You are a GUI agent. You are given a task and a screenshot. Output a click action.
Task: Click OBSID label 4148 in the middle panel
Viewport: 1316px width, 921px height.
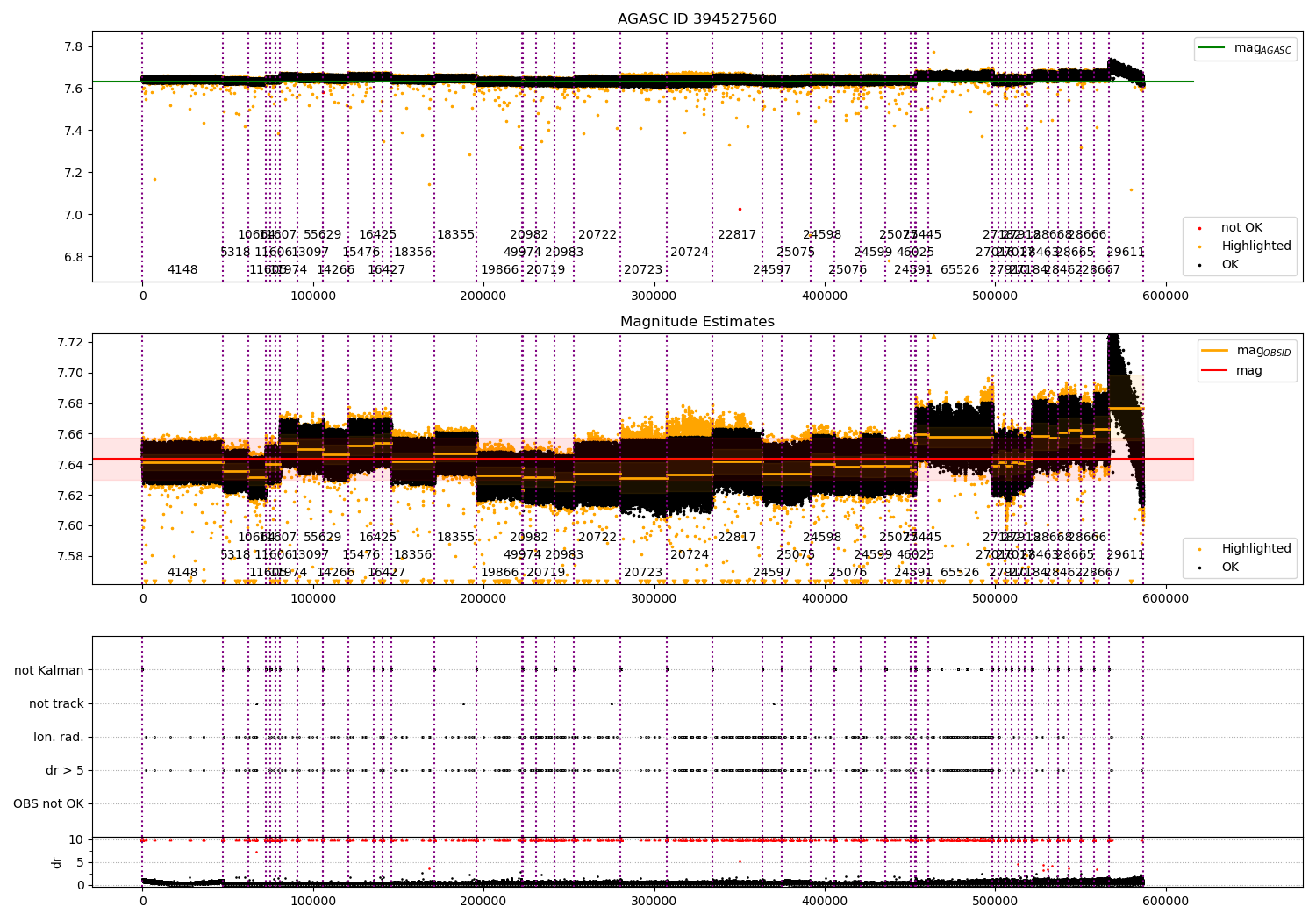pos(182,572)
